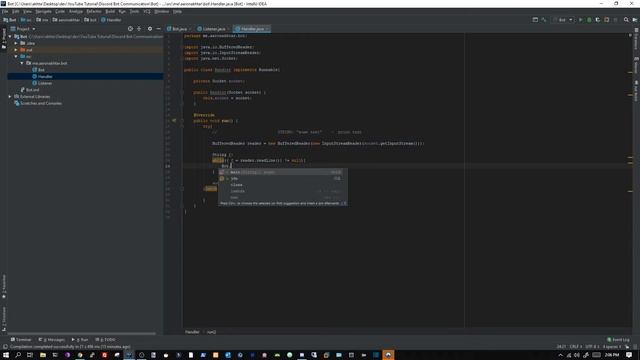
Task: Open the Navigate menu
Action: pyautogui.click(x=43, y=11)
